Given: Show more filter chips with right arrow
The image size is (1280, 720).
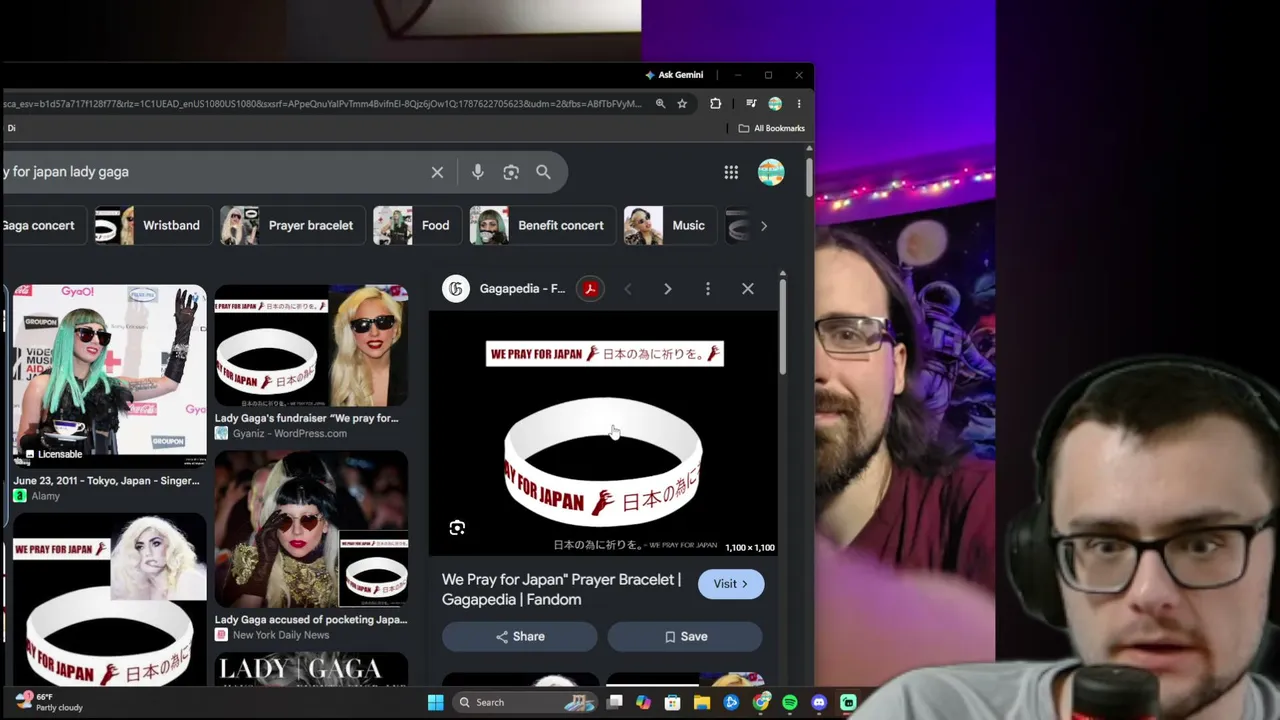Looking at the screenshot, I should click(763, 226).
